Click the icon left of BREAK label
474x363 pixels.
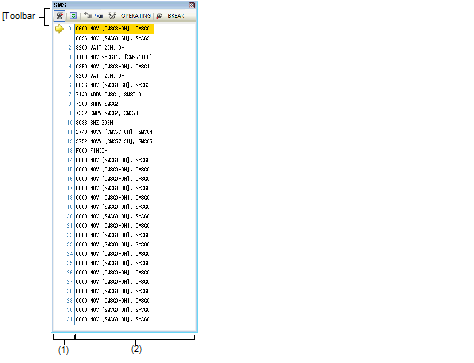[159, 16]
